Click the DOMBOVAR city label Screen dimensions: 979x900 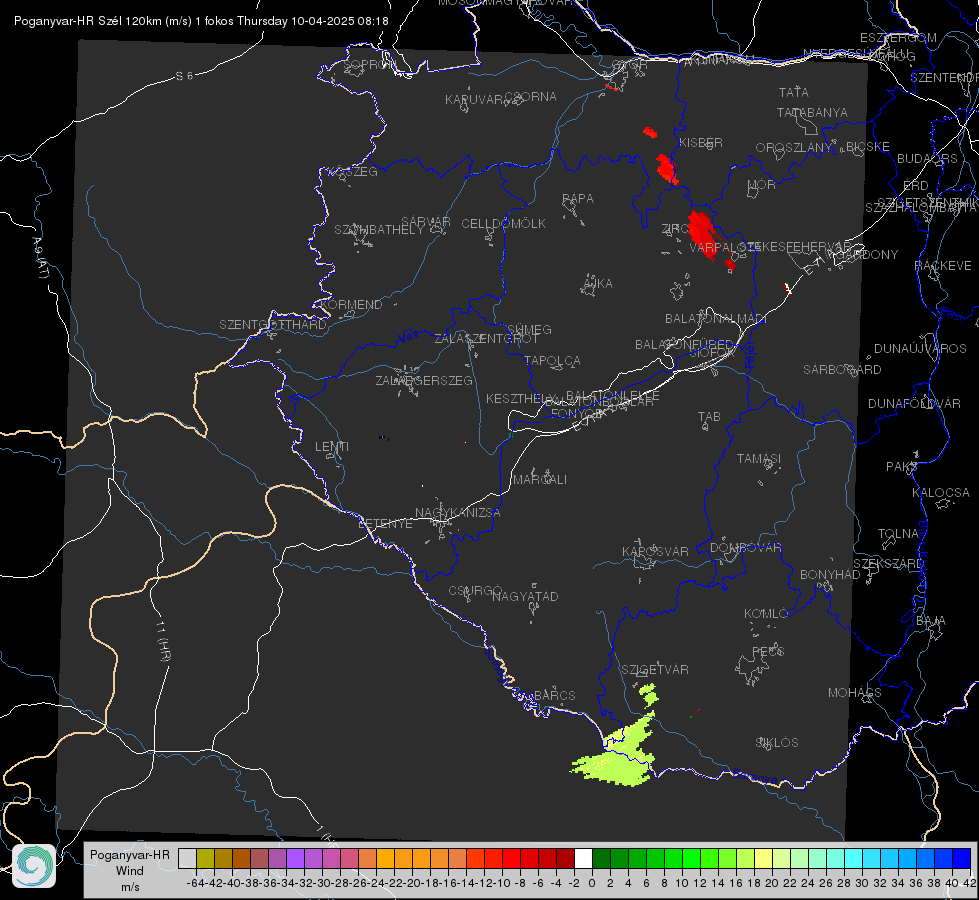(x=745, y=547)
